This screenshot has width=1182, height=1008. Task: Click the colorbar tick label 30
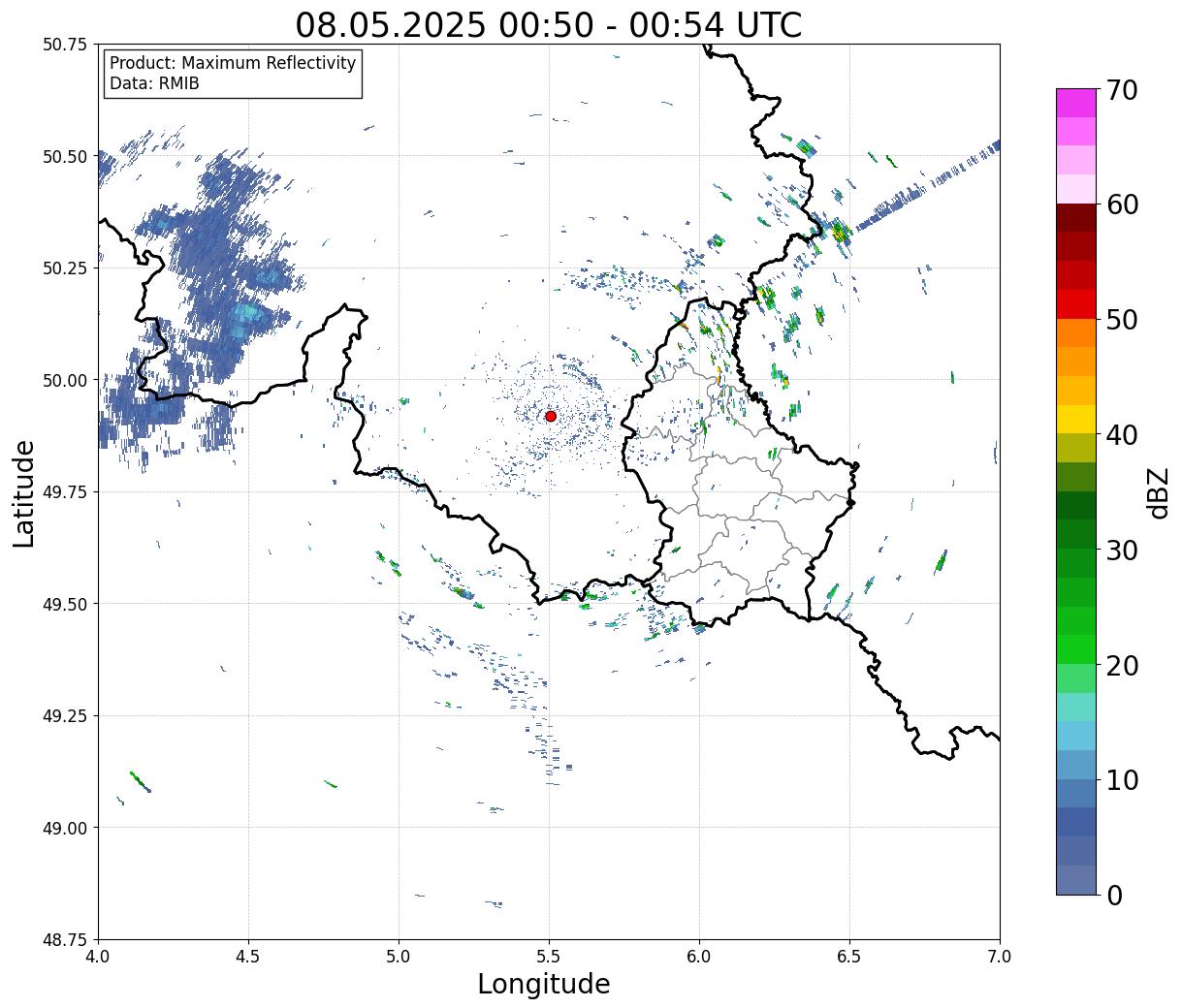(x=1122, y=551)
